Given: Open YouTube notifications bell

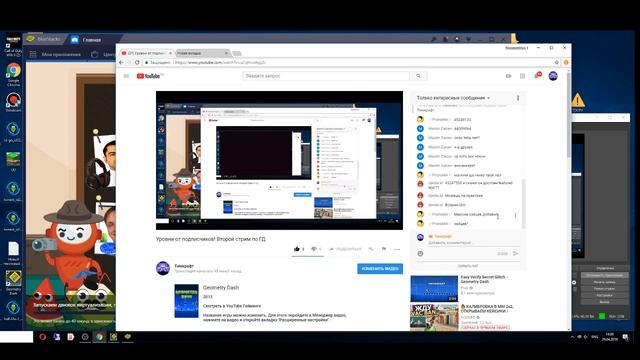Looking at the screenshot, I should (x=537, y=76).
